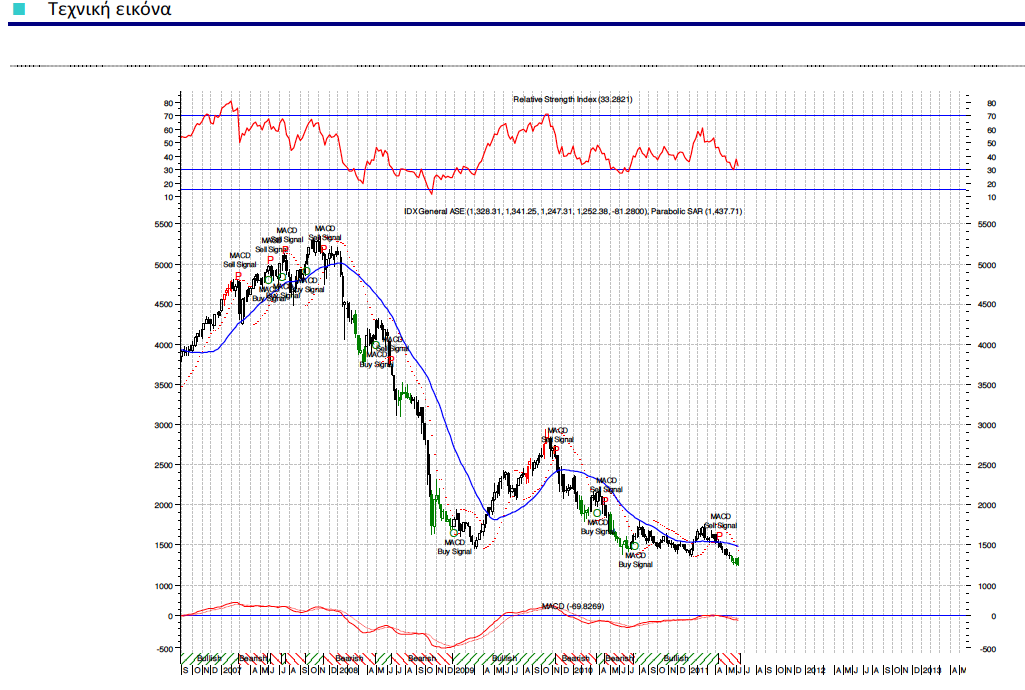Click the -500 value on the left MACD axis
1025x690 pixels.
tap(165, 649)
